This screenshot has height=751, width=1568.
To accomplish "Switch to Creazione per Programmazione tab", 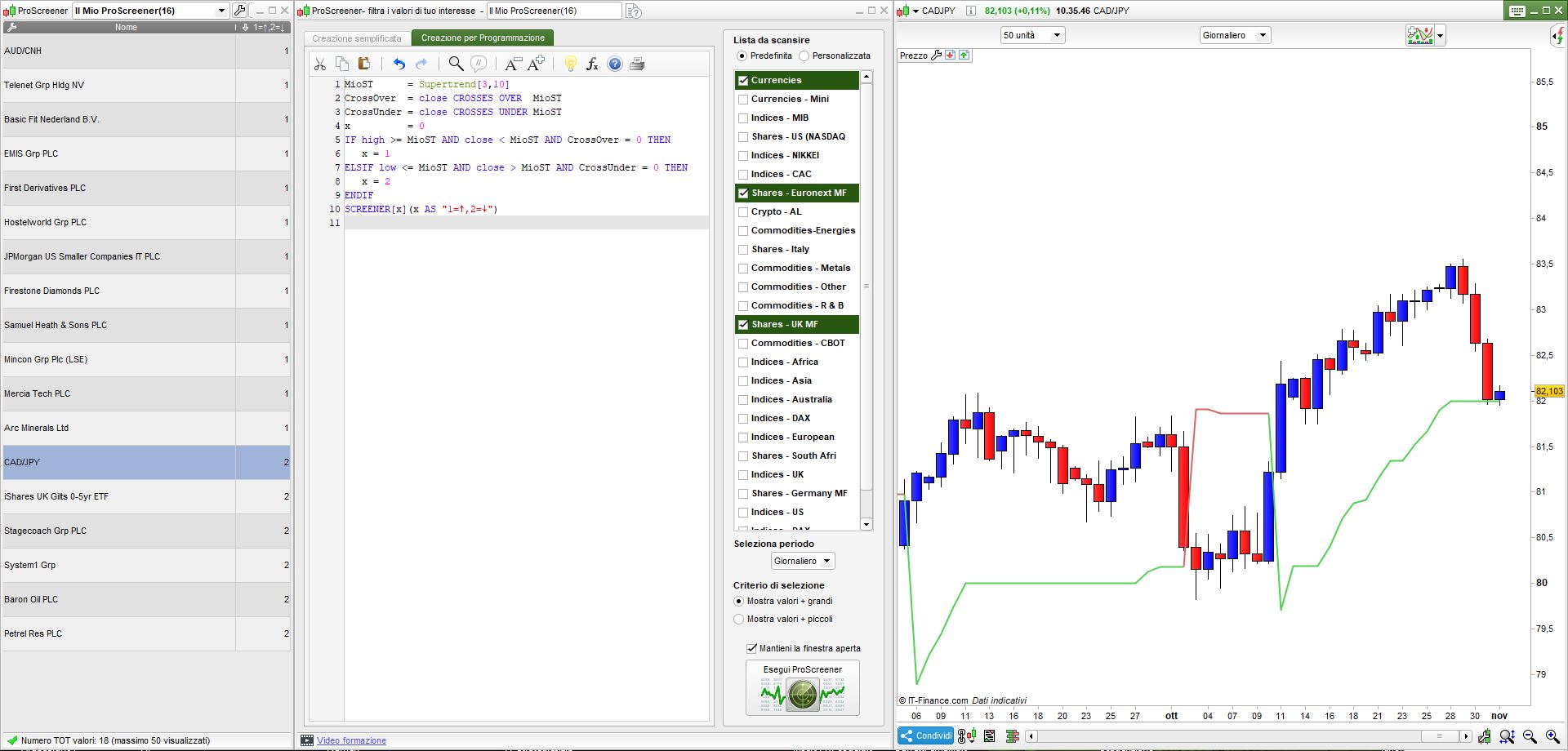I will point(483,38).
